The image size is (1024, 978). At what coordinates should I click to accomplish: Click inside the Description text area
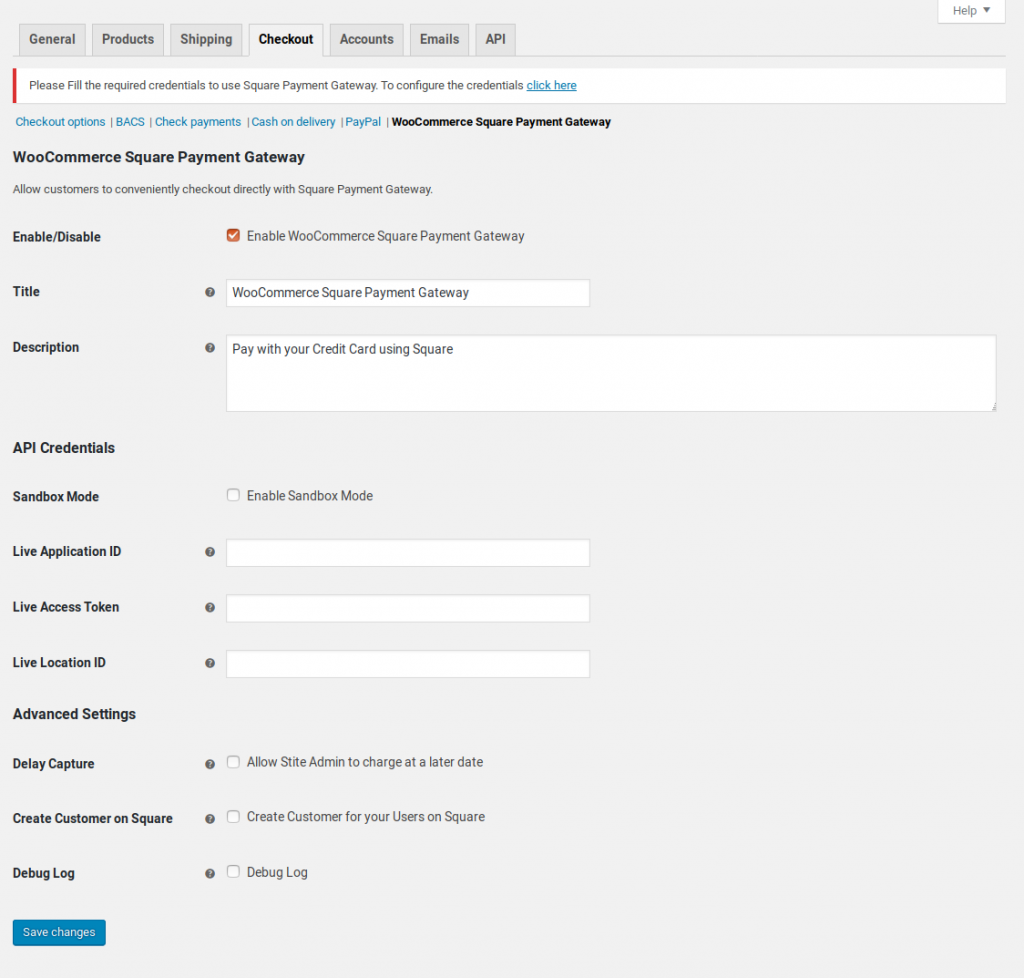(611, 373)
